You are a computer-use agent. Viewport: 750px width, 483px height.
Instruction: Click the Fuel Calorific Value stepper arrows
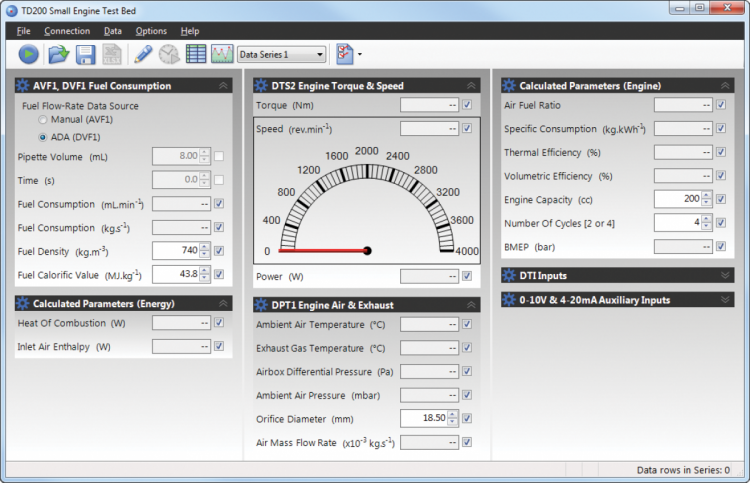pos(205,274)
